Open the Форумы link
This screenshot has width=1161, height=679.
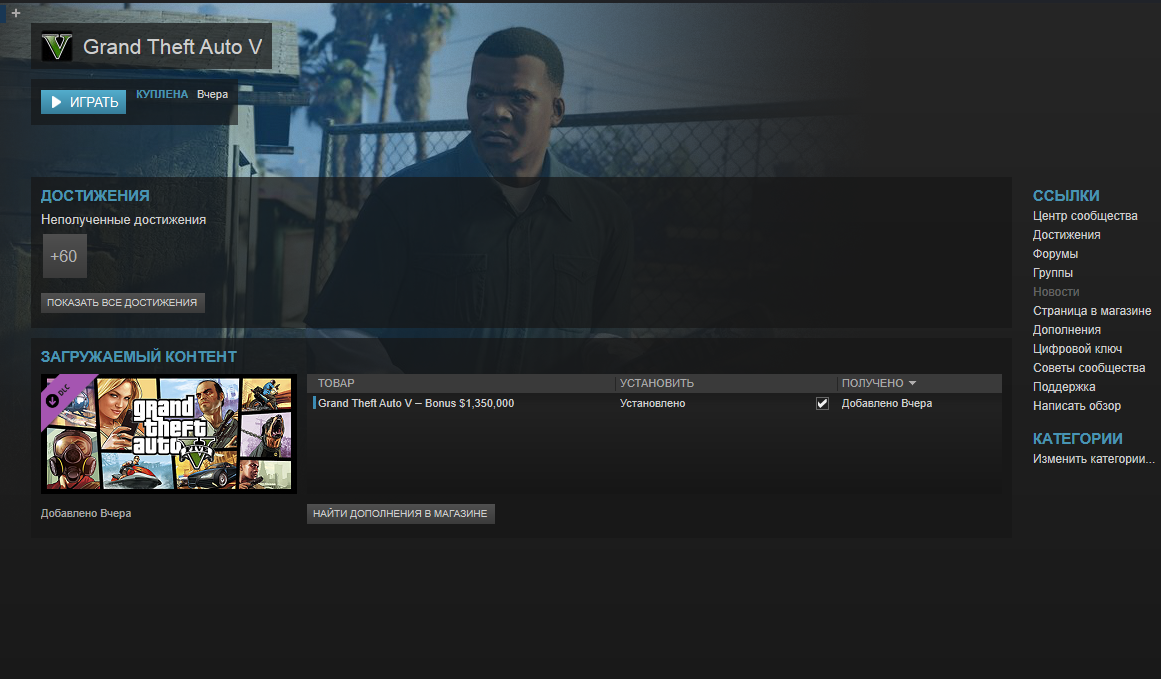click(1055, 254)
